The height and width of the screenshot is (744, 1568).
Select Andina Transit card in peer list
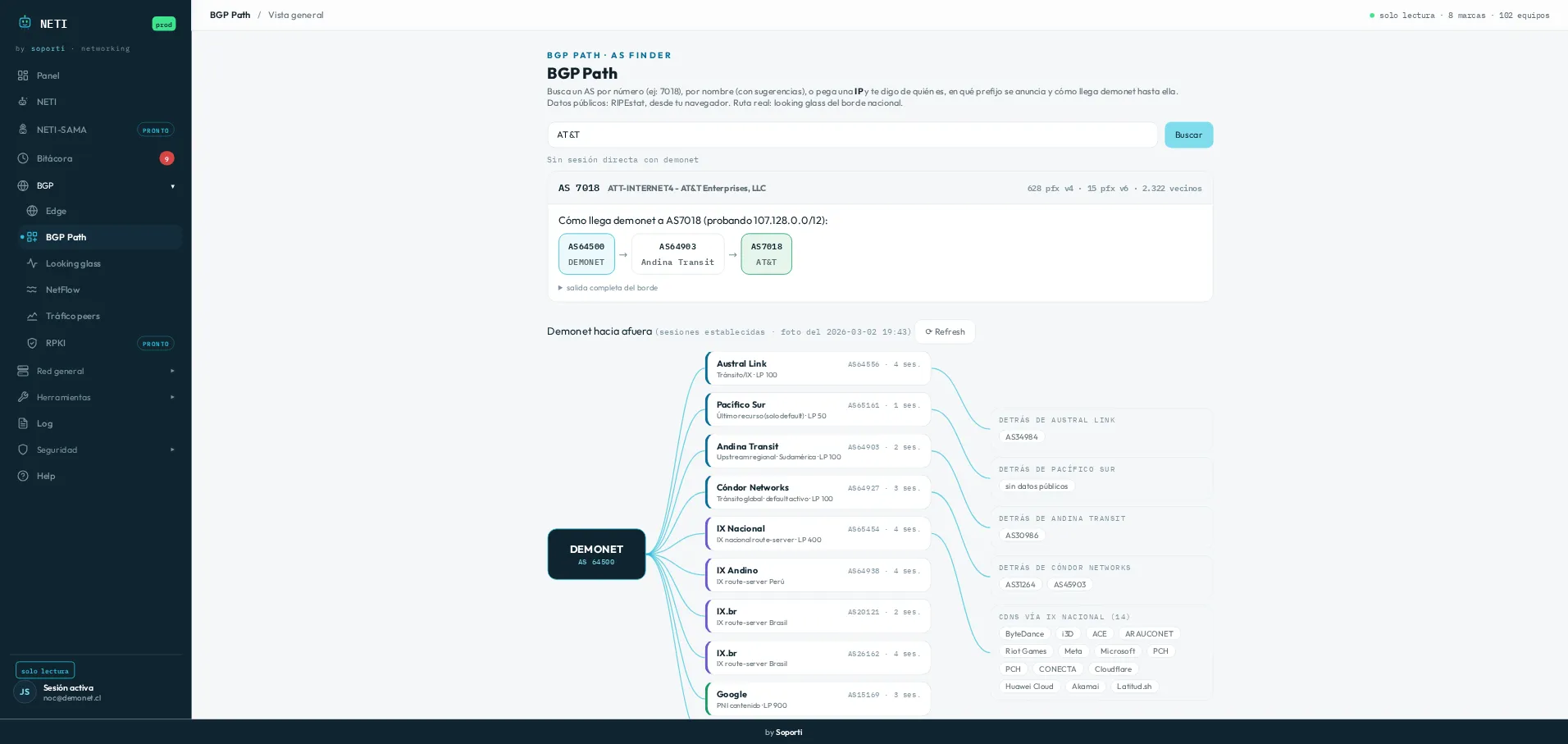coord(818,451)
